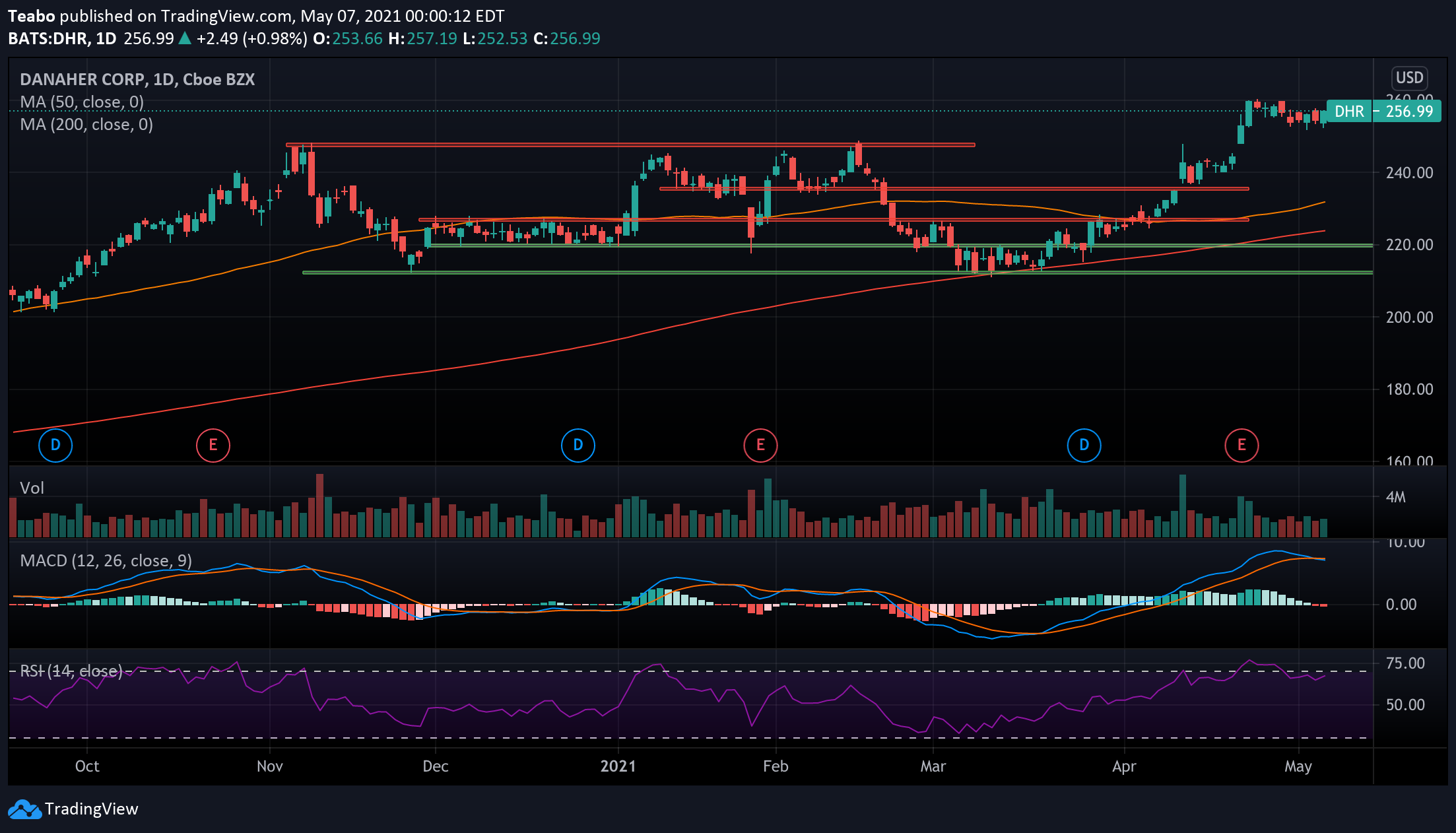Select the MA (50, close, 0) indicator legend
Image resolution: width=1456 pixels, height=833 pixels.
(x=82, y=102)
